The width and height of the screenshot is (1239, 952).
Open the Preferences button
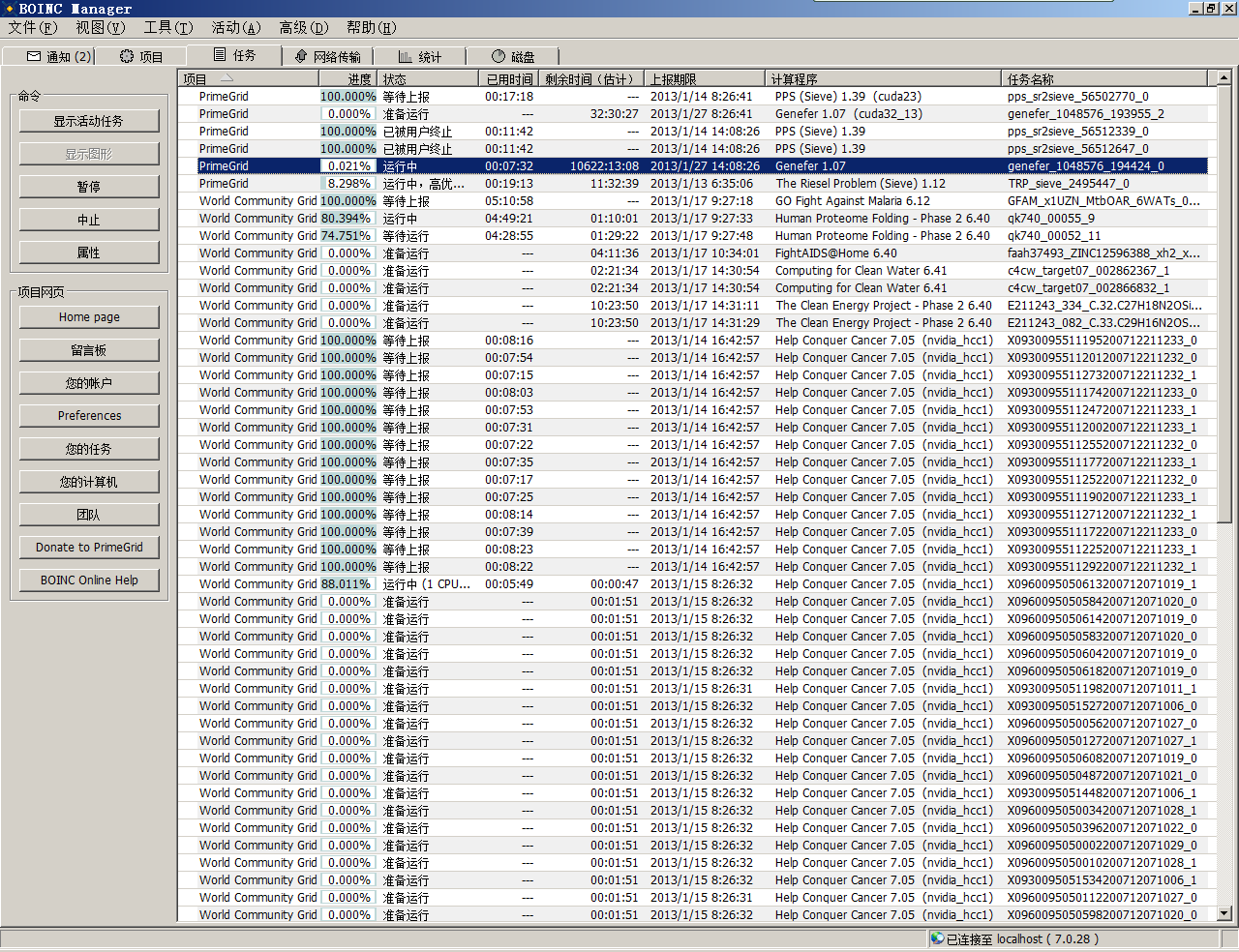coord(89,416)
